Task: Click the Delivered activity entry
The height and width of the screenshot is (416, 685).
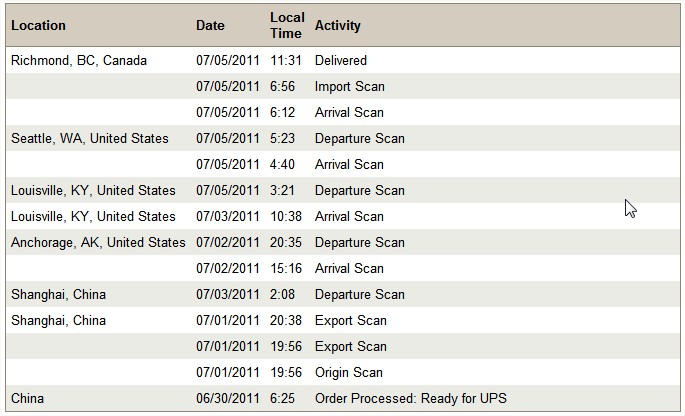Action: (x=341, y=60)
